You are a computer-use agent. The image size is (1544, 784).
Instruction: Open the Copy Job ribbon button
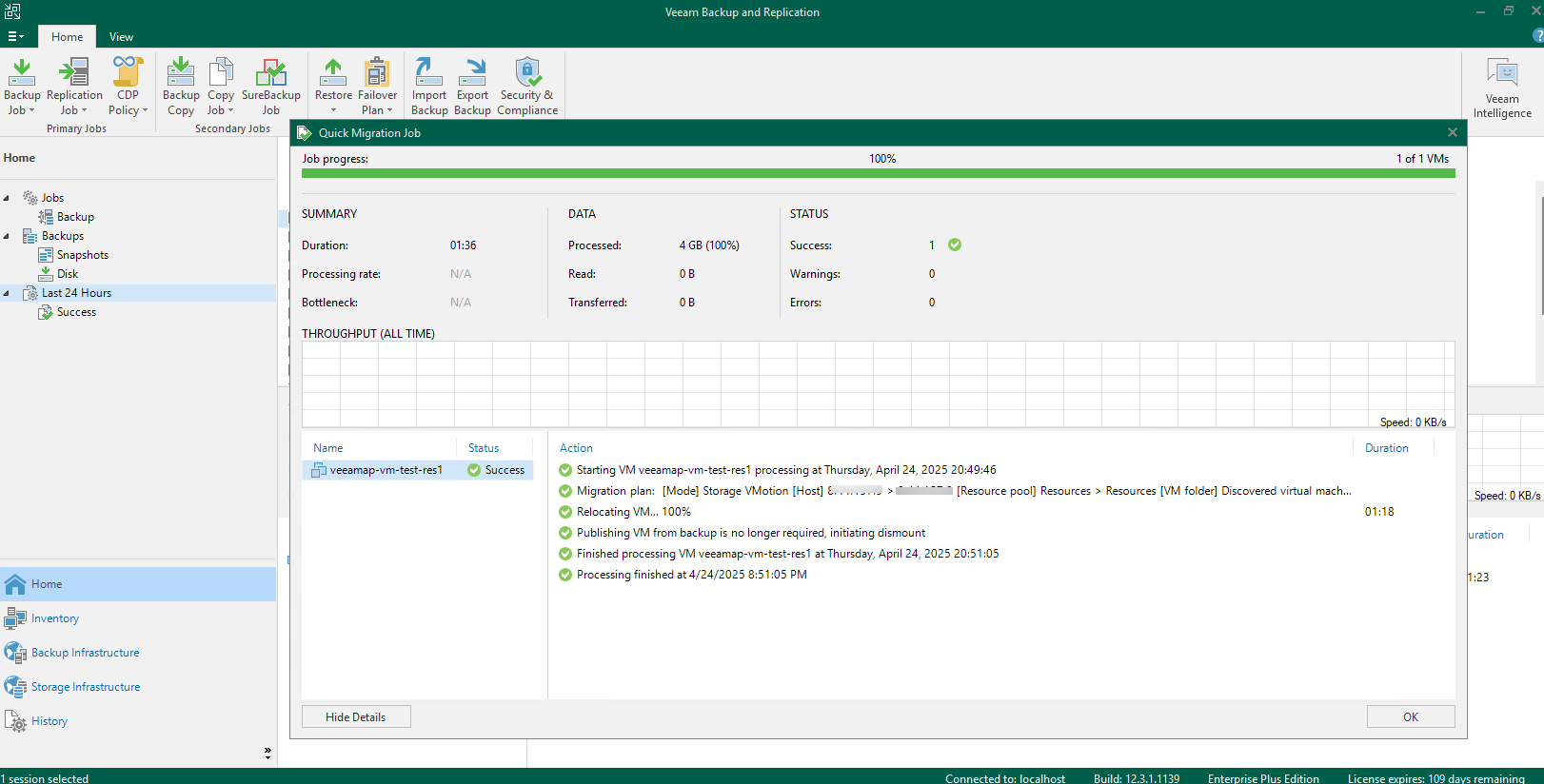[221, 87]
